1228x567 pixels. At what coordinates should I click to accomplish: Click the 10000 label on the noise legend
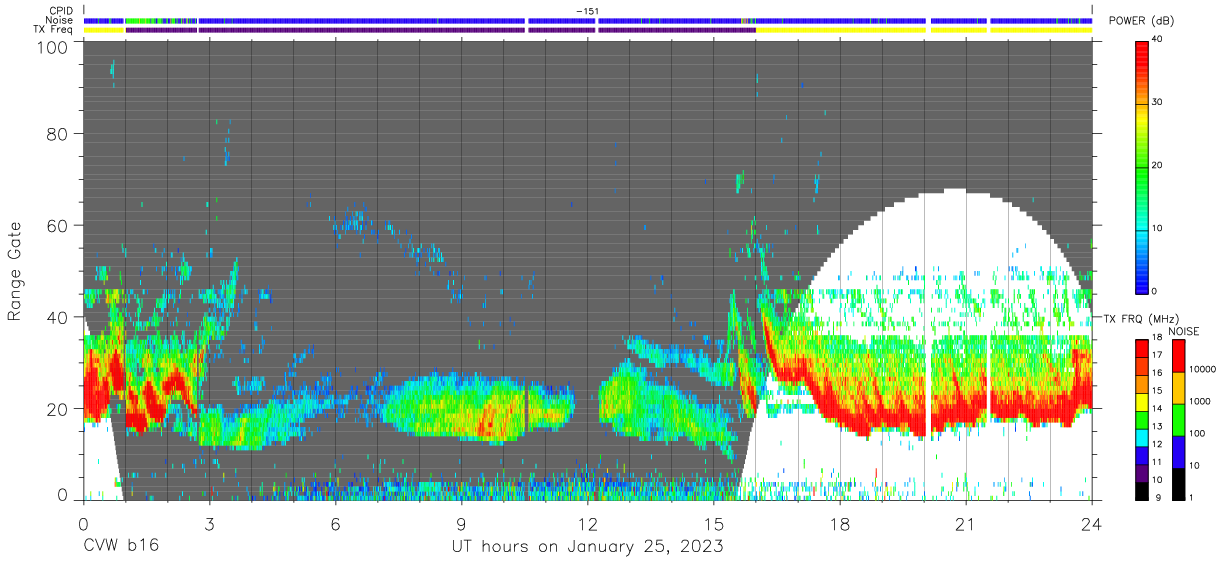(x=1203, y=369)
